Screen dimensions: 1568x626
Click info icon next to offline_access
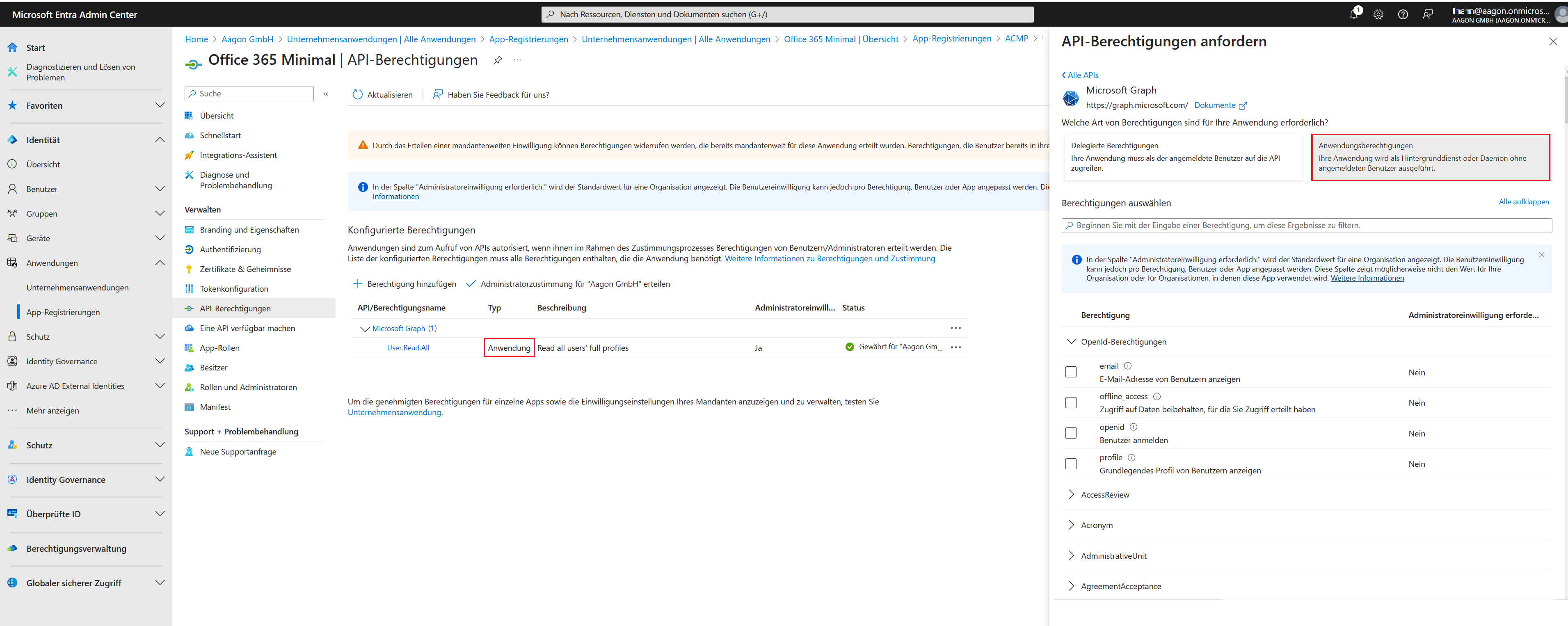click(1157, 396)
